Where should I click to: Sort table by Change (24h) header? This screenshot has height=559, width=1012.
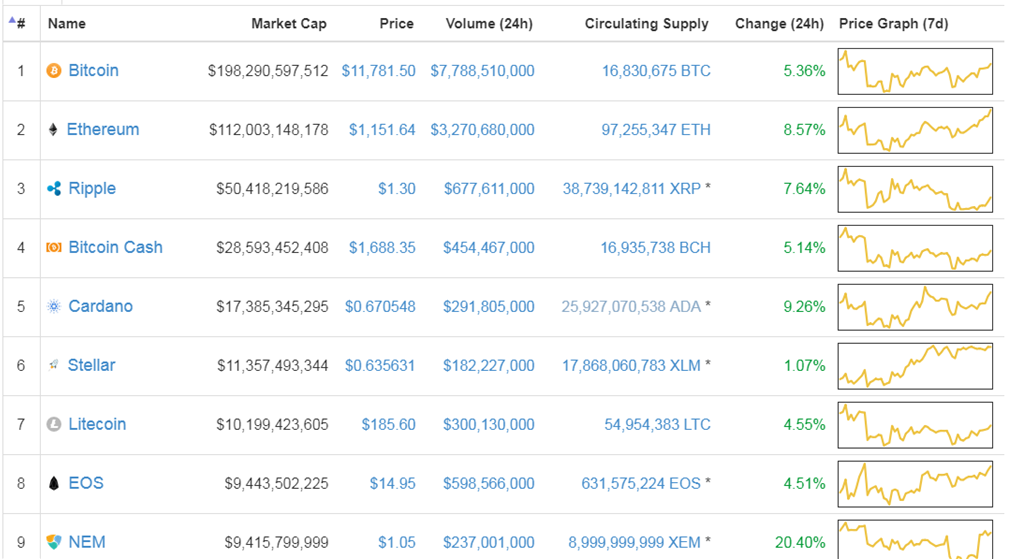tap(779, 24)
